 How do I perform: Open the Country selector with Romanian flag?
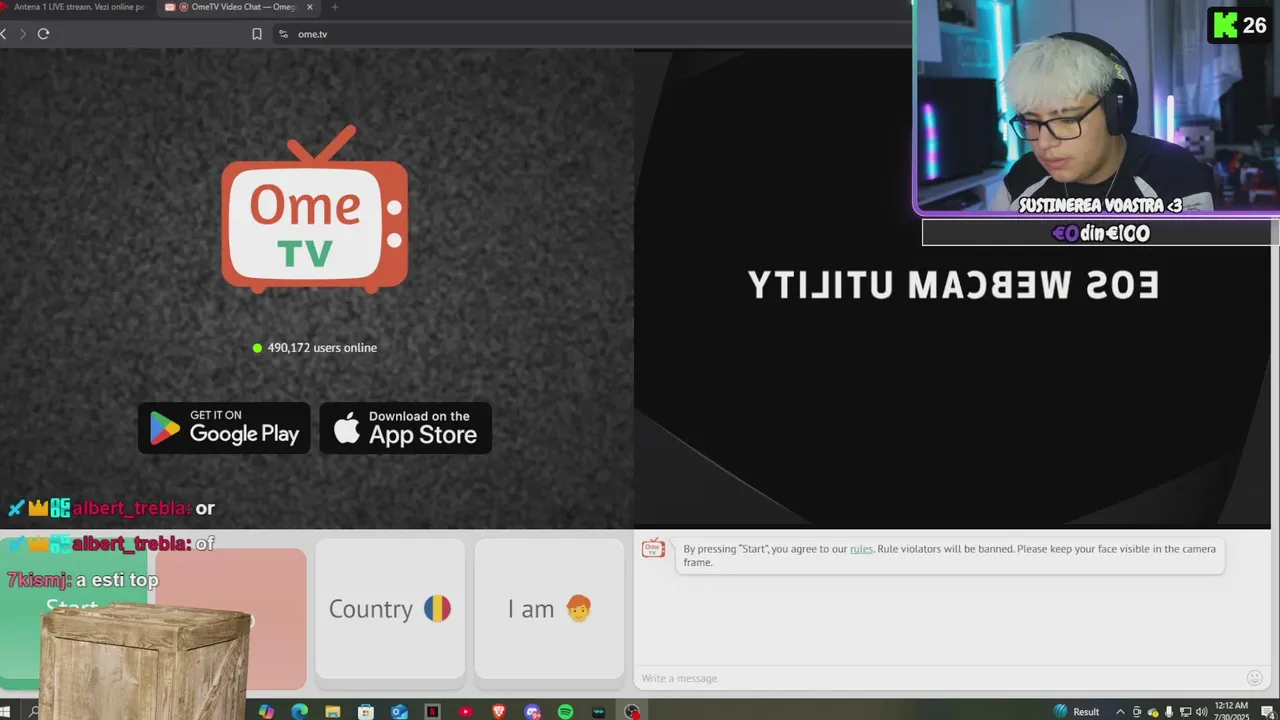point(390,608)
